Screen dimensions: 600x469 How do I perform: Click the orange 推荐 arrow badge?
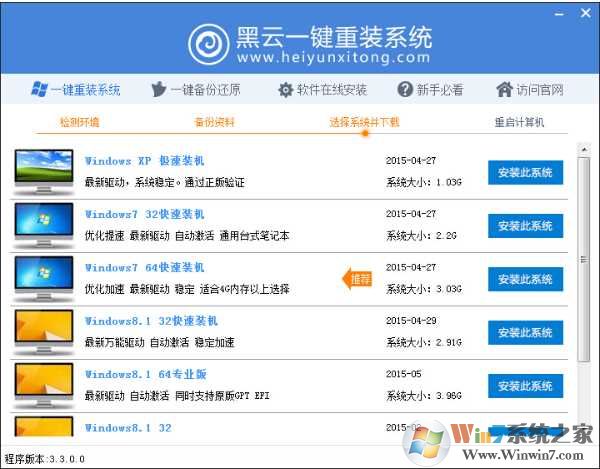[357, 278]
